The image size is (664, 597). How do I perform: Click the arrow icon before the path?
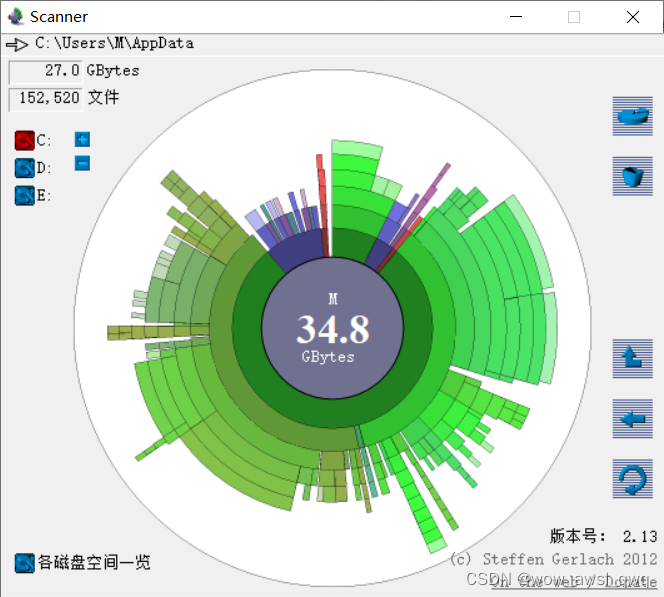click(17, 44)
